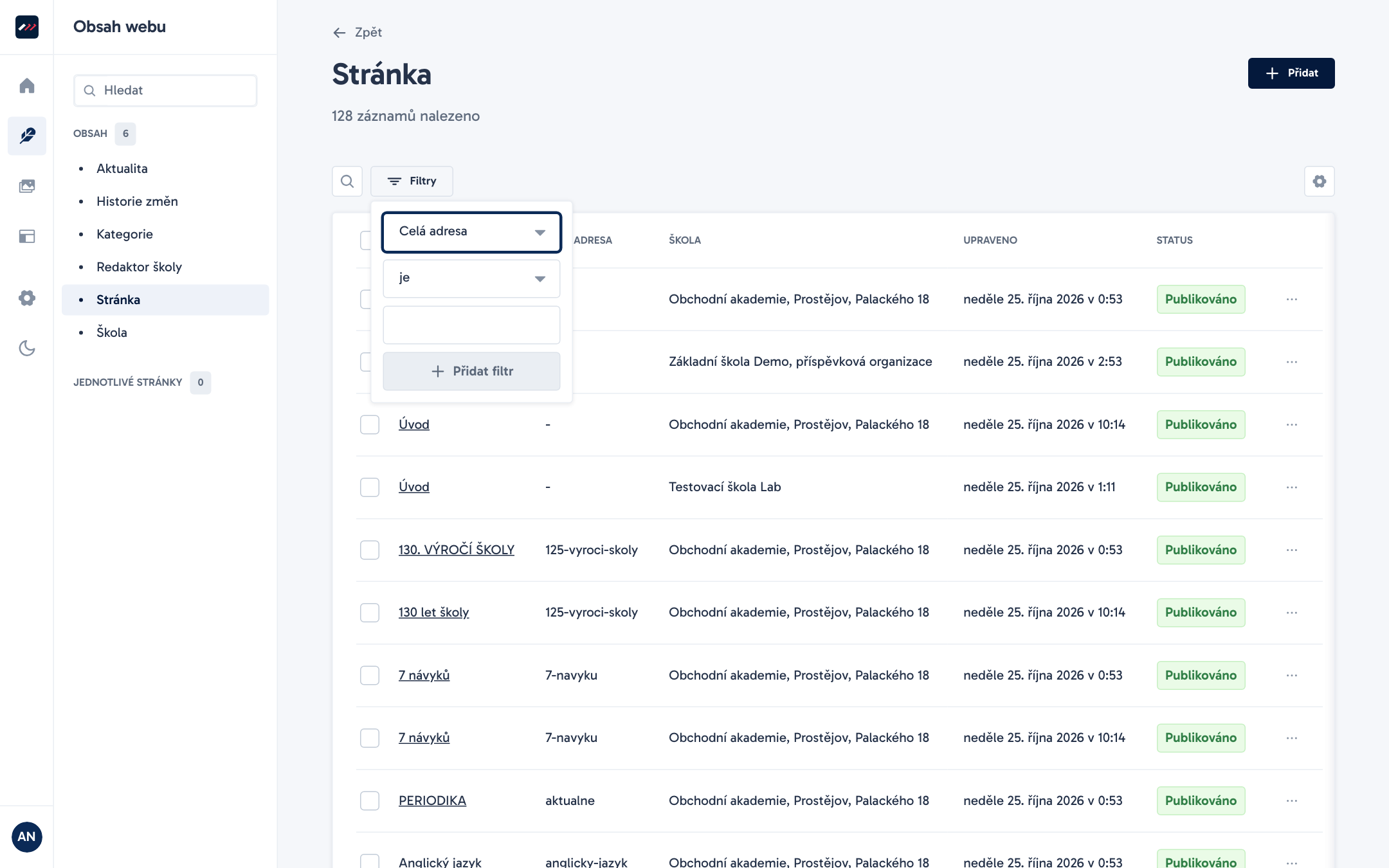Check the box for 130. VÝROČÍ ŠKOLY
The height and width of the screenshot is (868, 1389).
click(x=370, y=550)
